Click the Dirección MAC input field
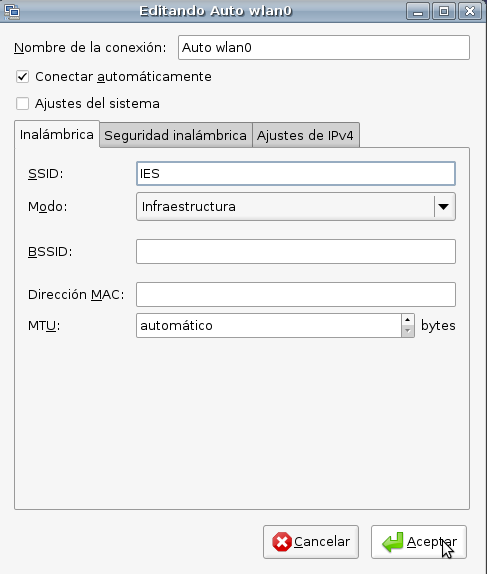Viewport: 487px width, 574px height. tap(296, 294)
